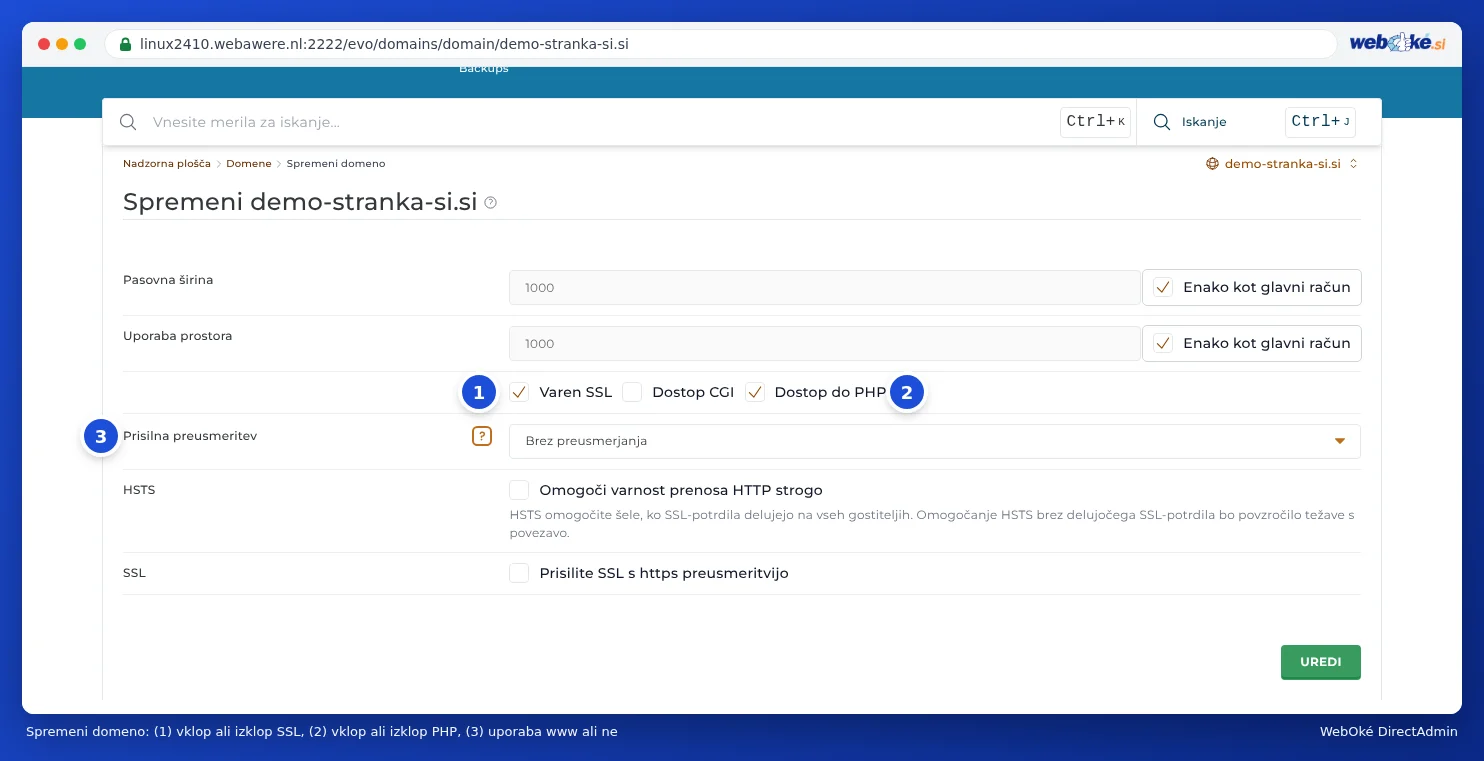Click the Prisilna preusmeritev label
1484x761 pixels.
pyautogui.click(x=190, y=436)
